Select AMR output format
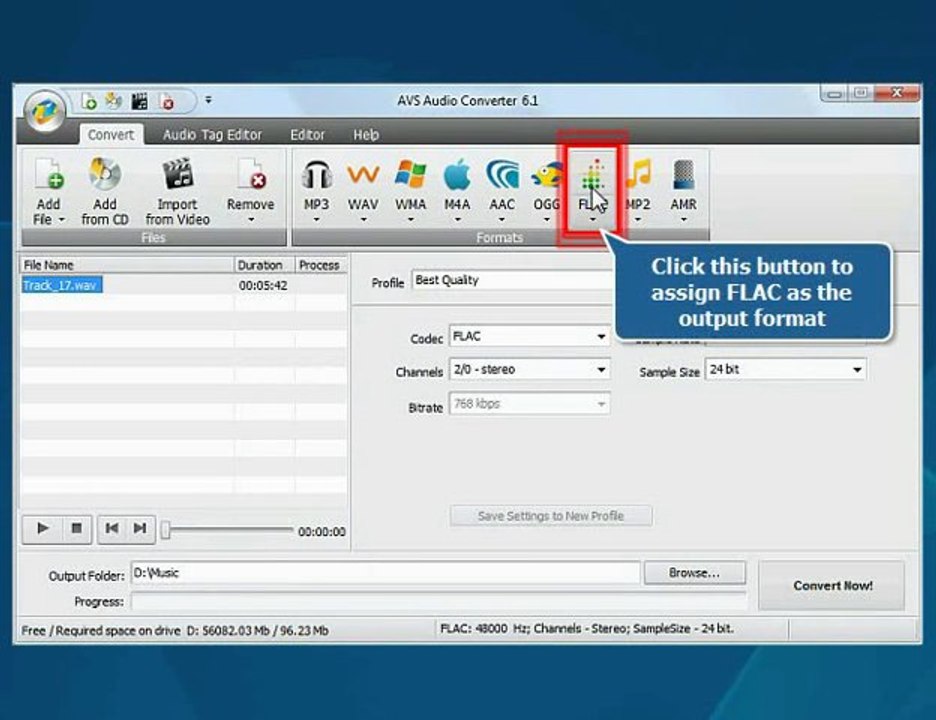 point(683,191)
